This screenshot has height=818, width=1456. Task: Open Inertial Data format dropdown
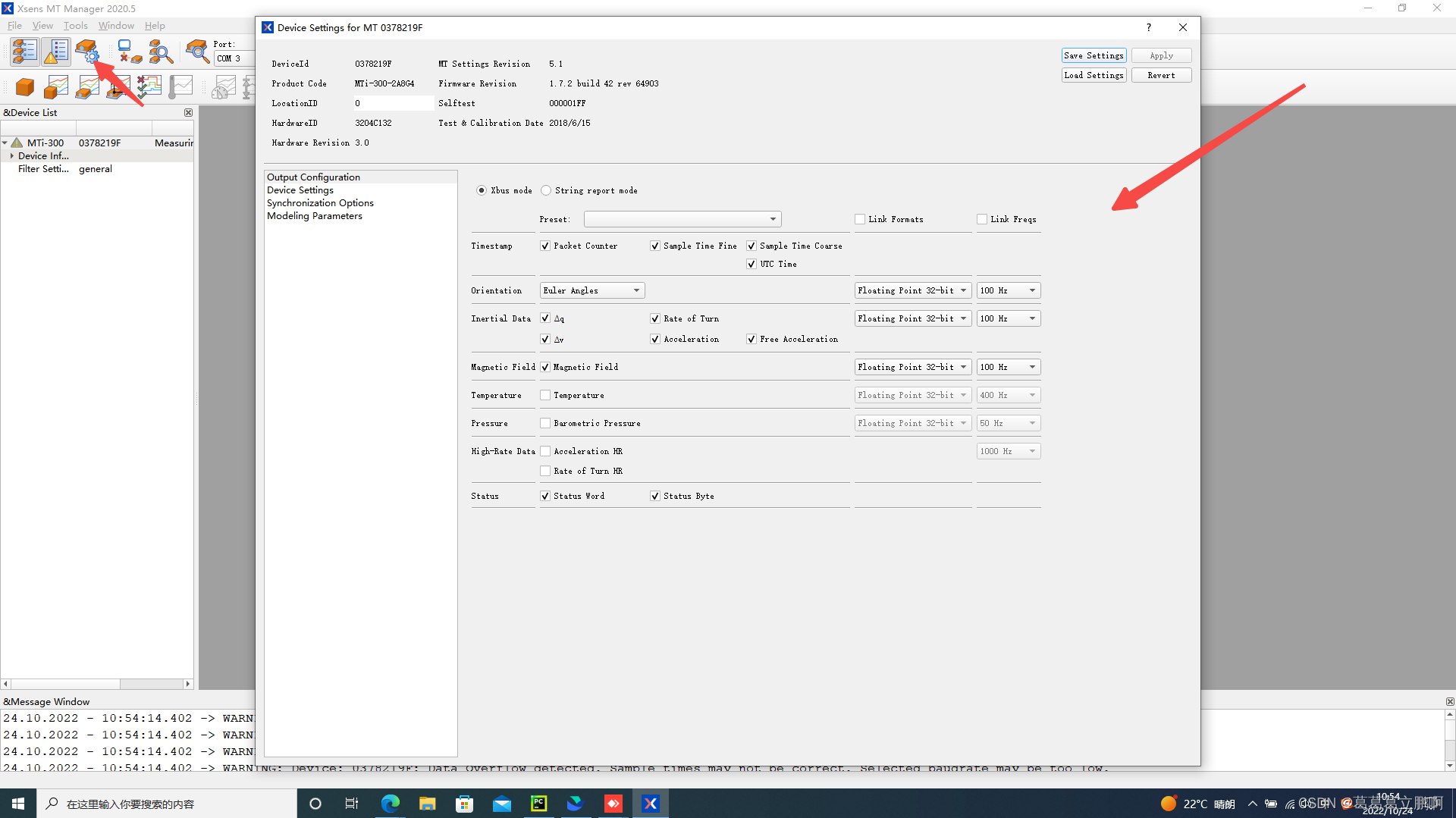pyautogui.click(x=913, y=318)
